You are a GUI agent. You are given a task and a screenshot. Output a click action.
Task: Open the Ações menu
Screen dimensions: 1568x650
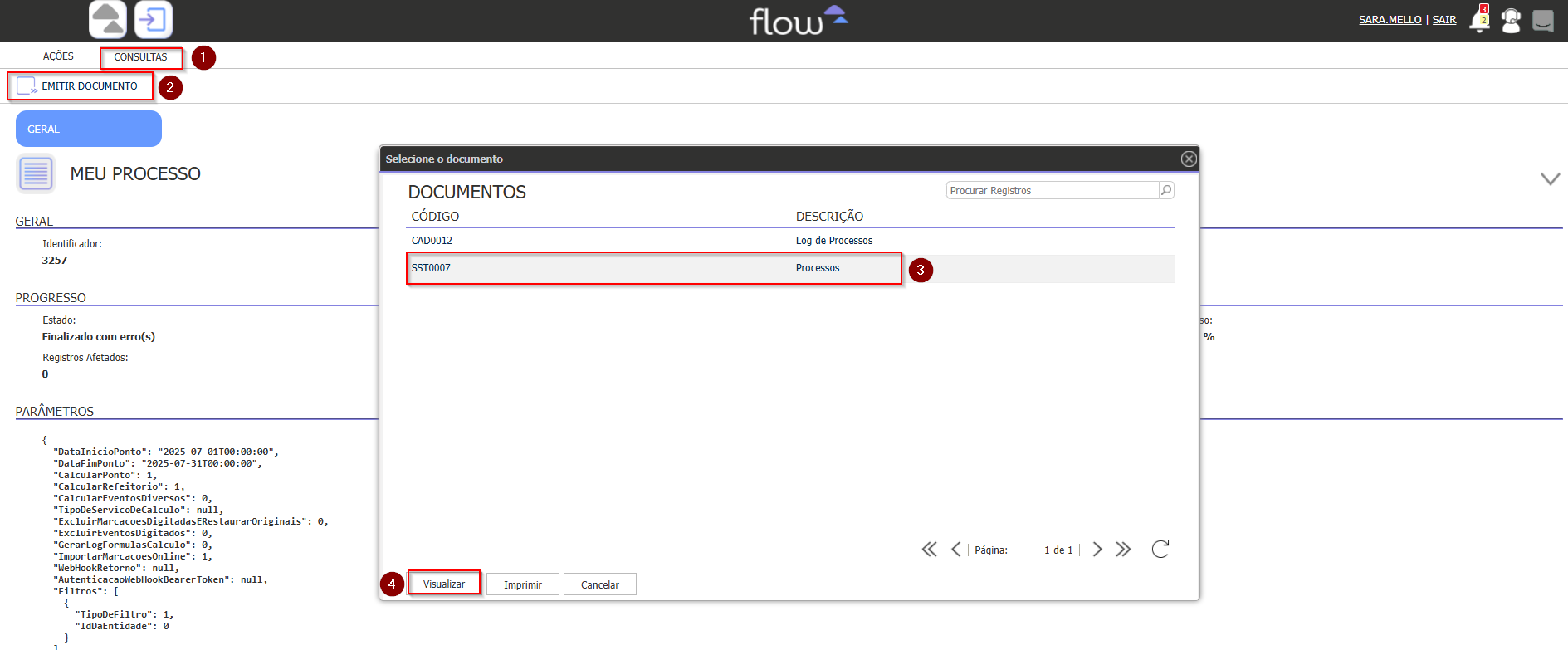click(58, 56)
